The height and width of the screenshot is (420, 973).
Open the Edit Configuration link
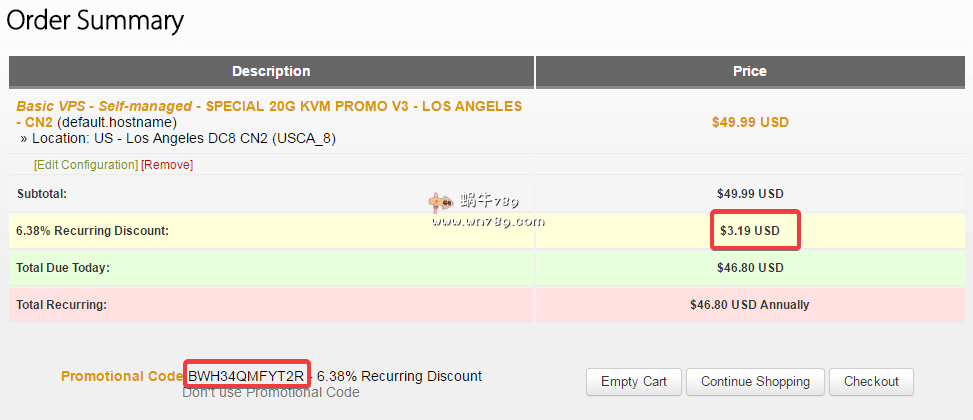pos(86,165)
